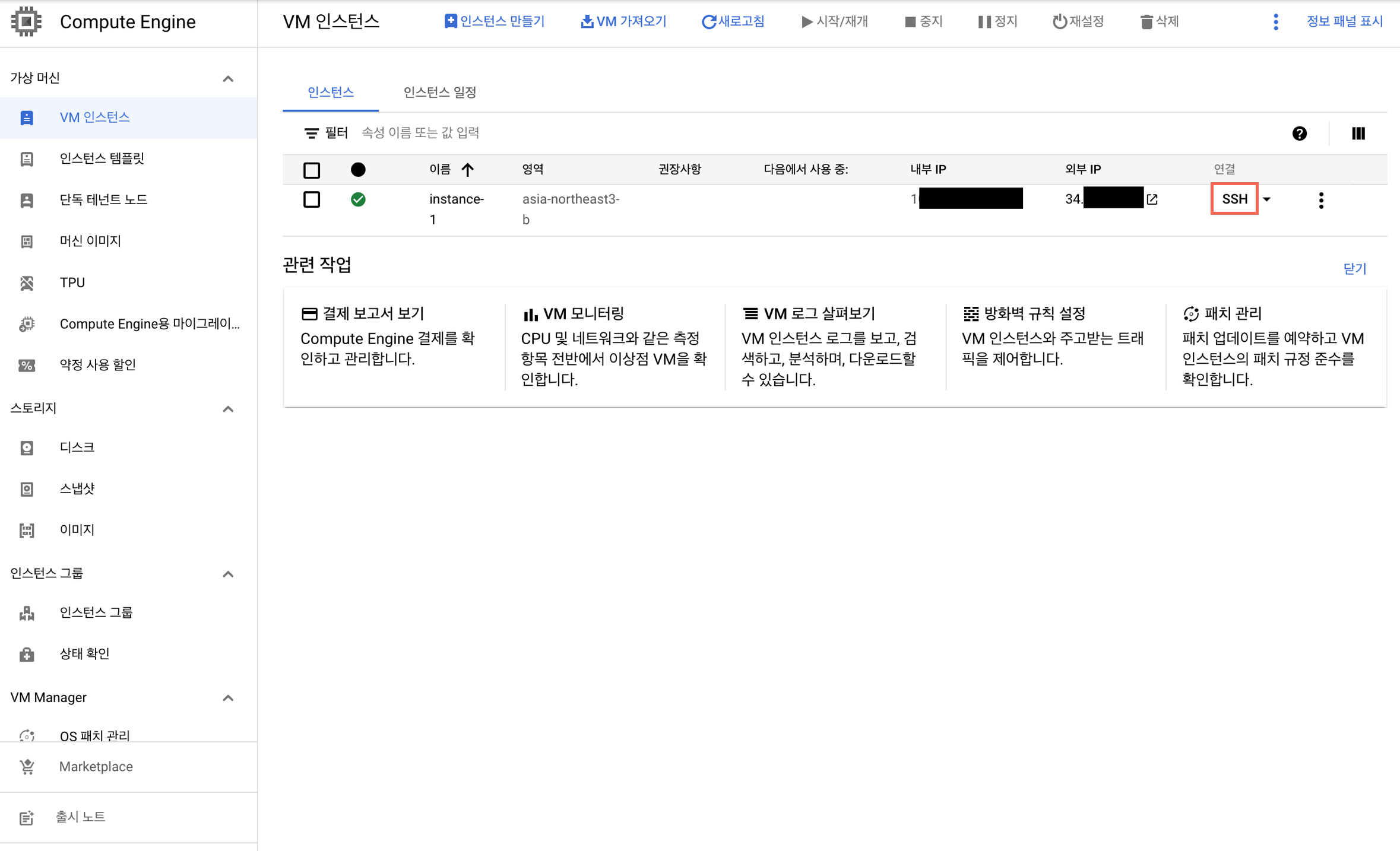Open the SSH connection dropdown arrow
The height and width of the screenshot is (851, 1400).
click(x=1266, y=199)
